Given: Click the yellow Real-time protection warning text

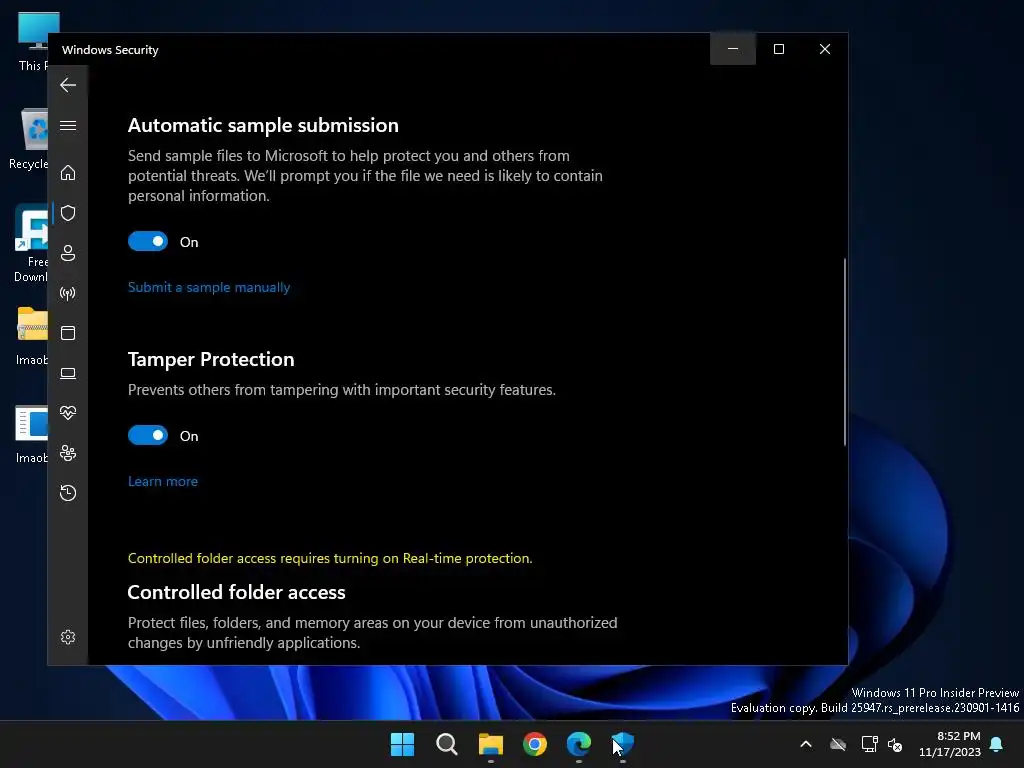Looking at the screenshot, I should [x=330, y=558].
